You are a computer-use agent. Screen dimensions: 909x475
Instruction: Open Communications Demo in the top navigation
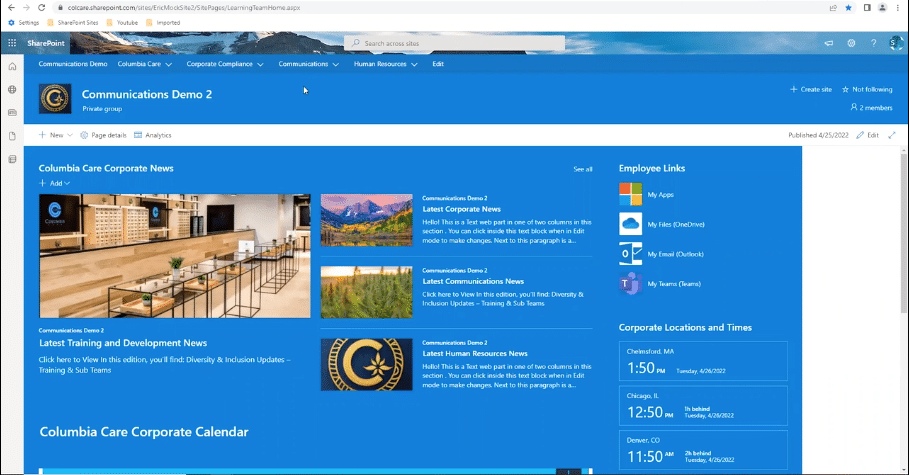pyautogui.click(x=73, y=64)
